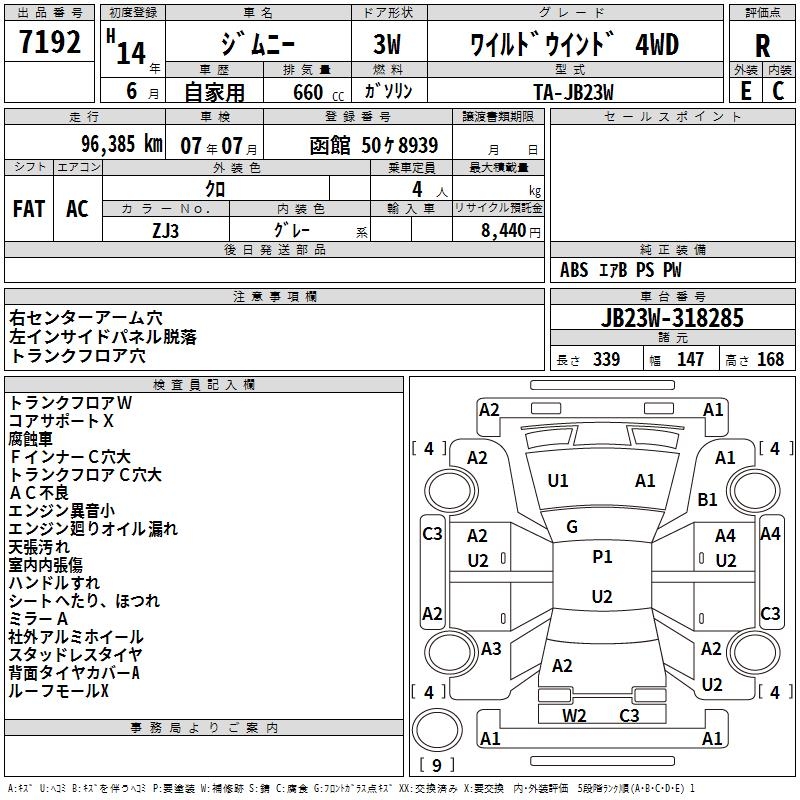Click the rear-left wheel on car diagram
800x800 pixels.
451,653
